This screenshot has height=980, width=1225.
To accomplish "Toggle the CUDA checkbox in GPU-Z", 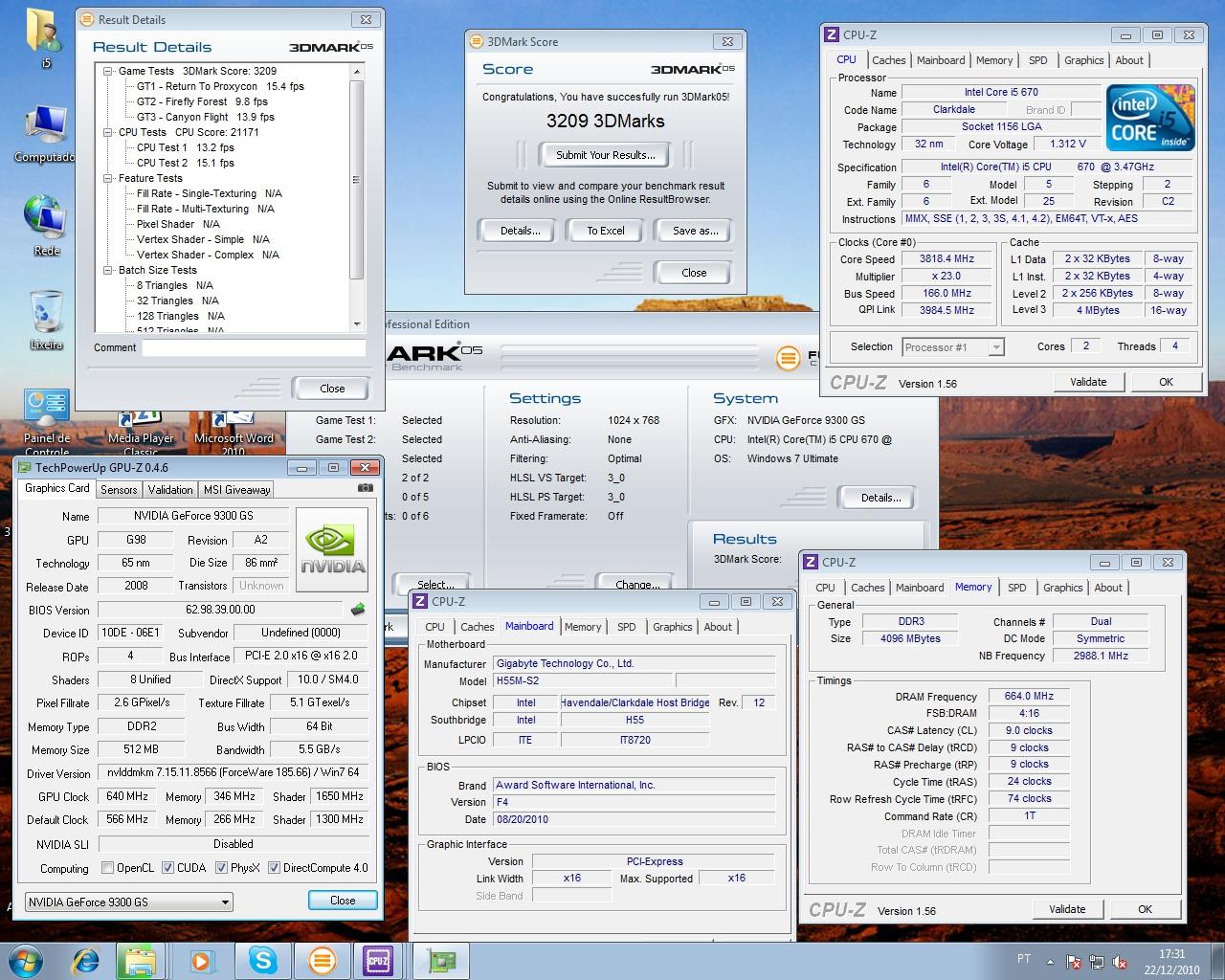I will pos(167,868).
